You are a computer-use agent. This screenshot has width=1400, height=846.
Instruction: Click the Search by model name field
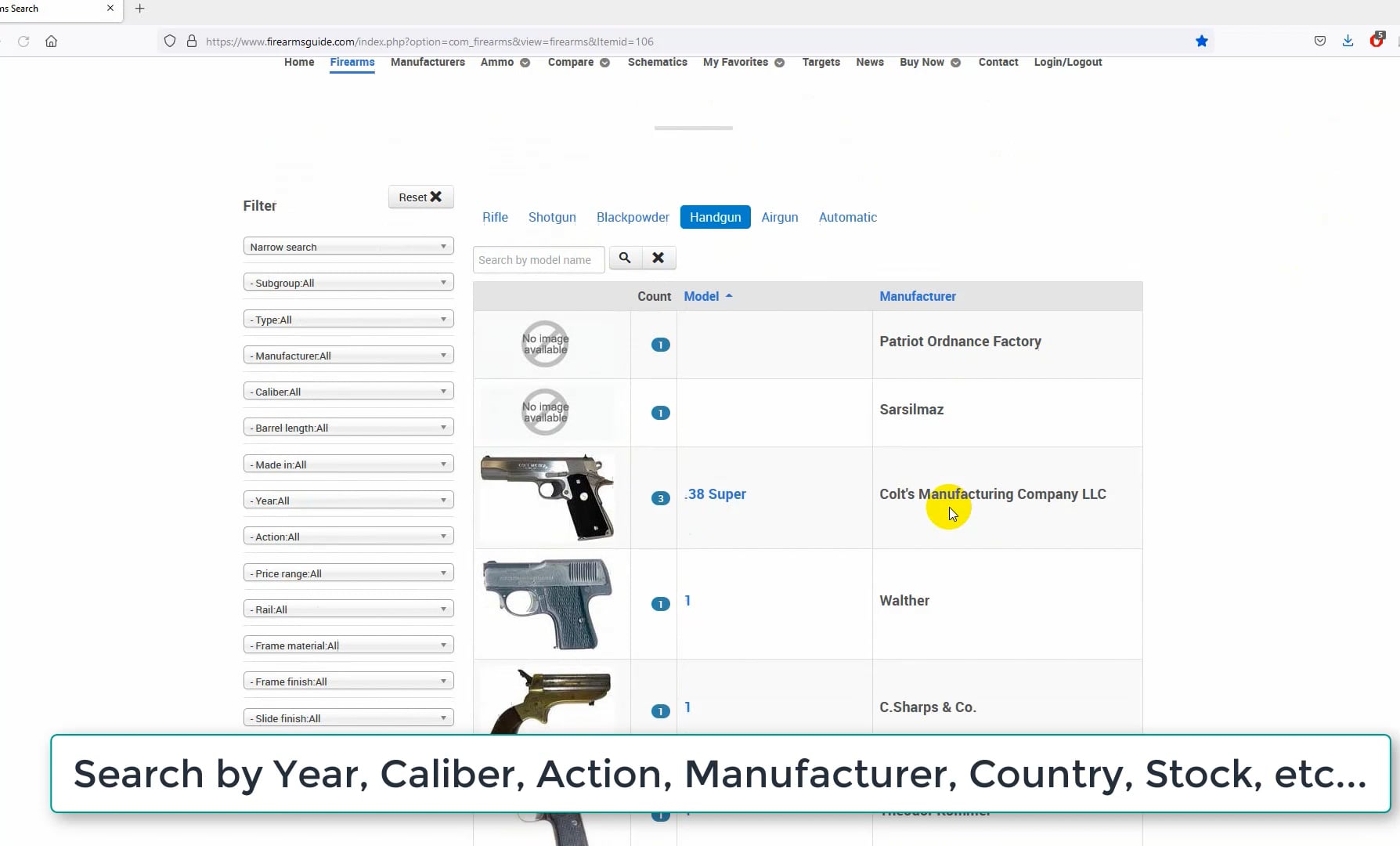[539, 260]
